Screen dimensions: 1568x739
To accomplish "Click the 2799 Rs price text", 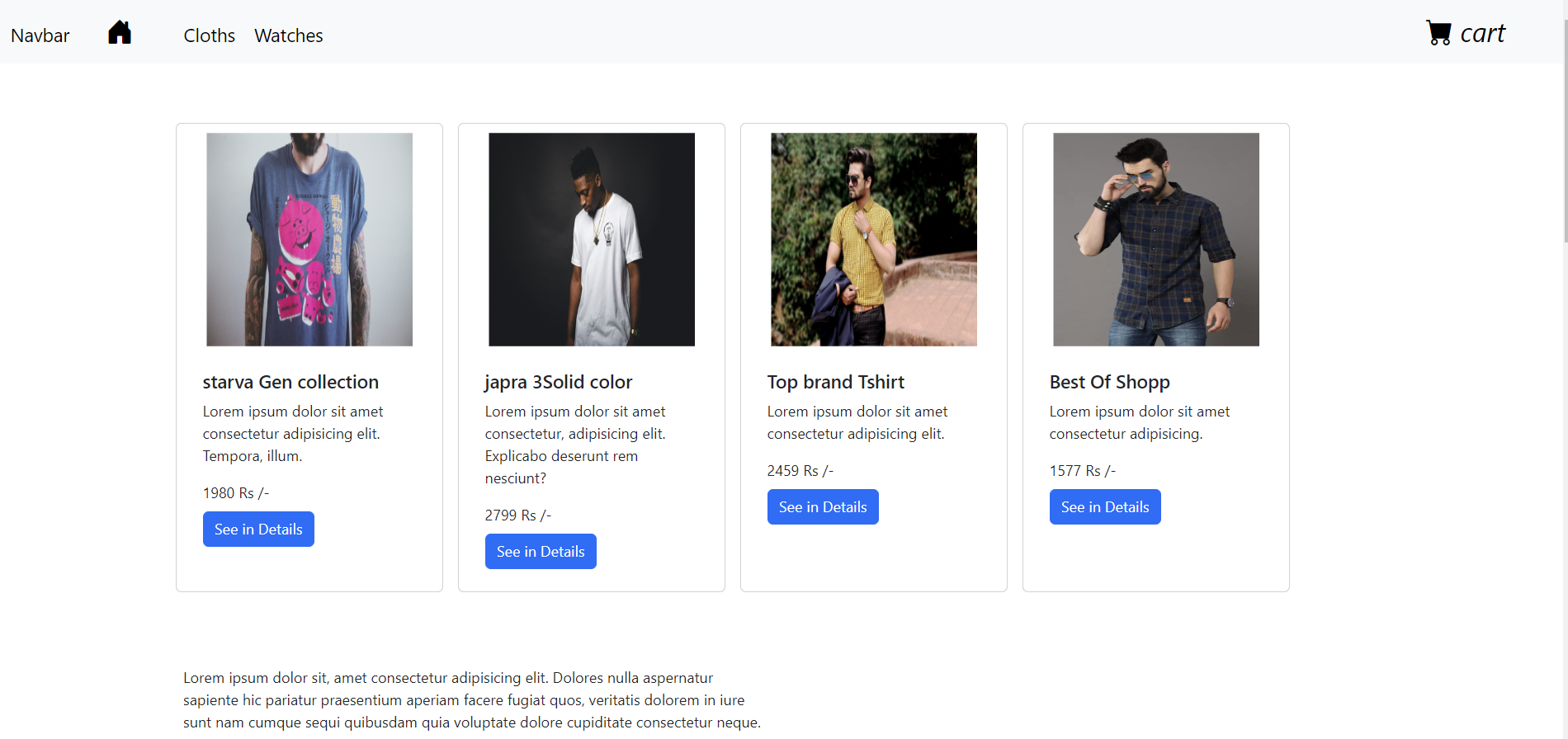I will point(518,515).
